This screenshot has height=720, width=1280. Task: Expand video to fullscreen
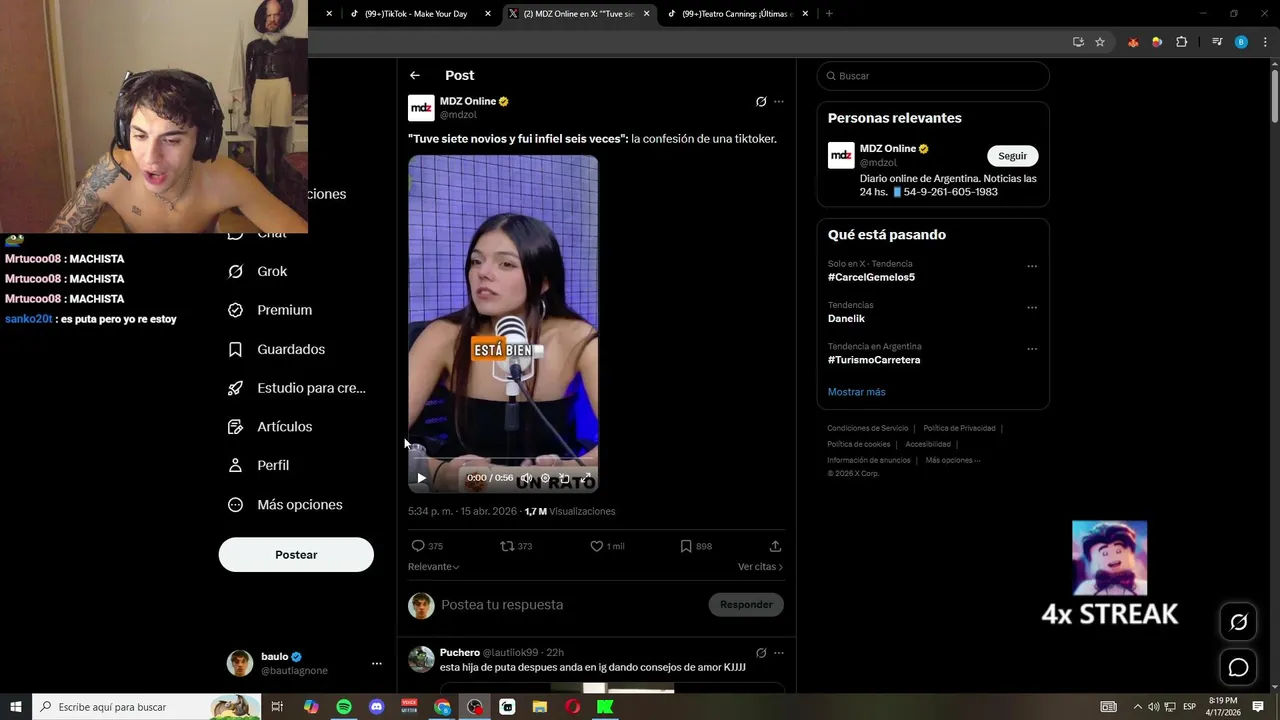coord(585,478)
